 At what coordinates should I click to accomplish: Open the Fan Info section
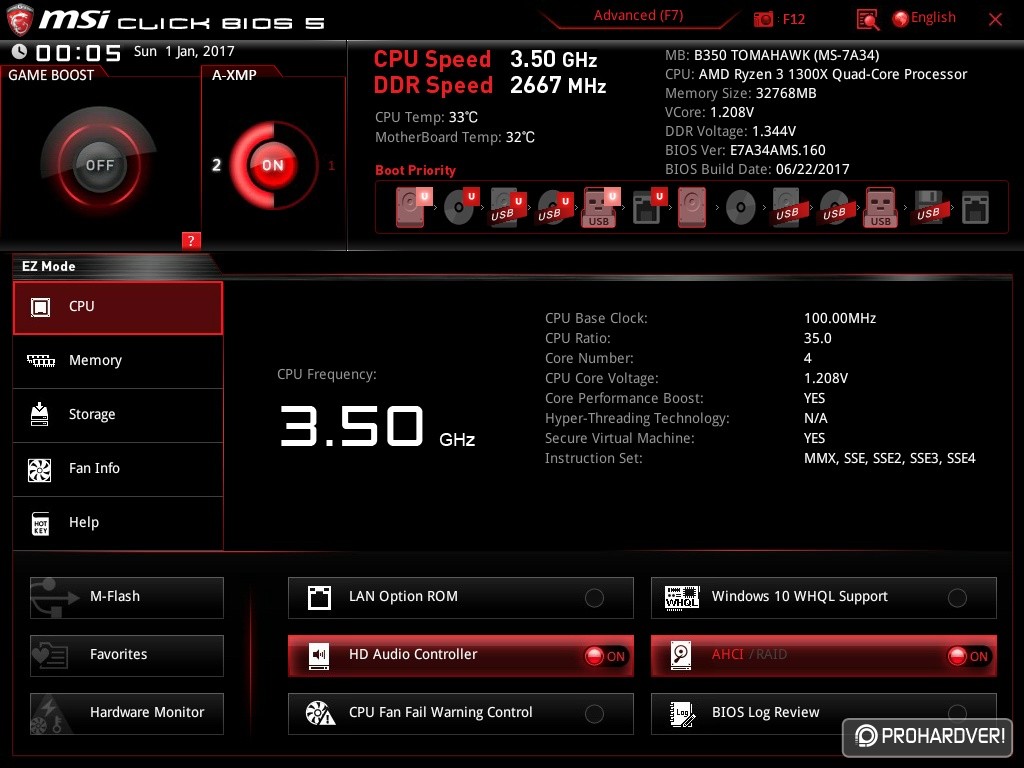[x=118, y=470]
